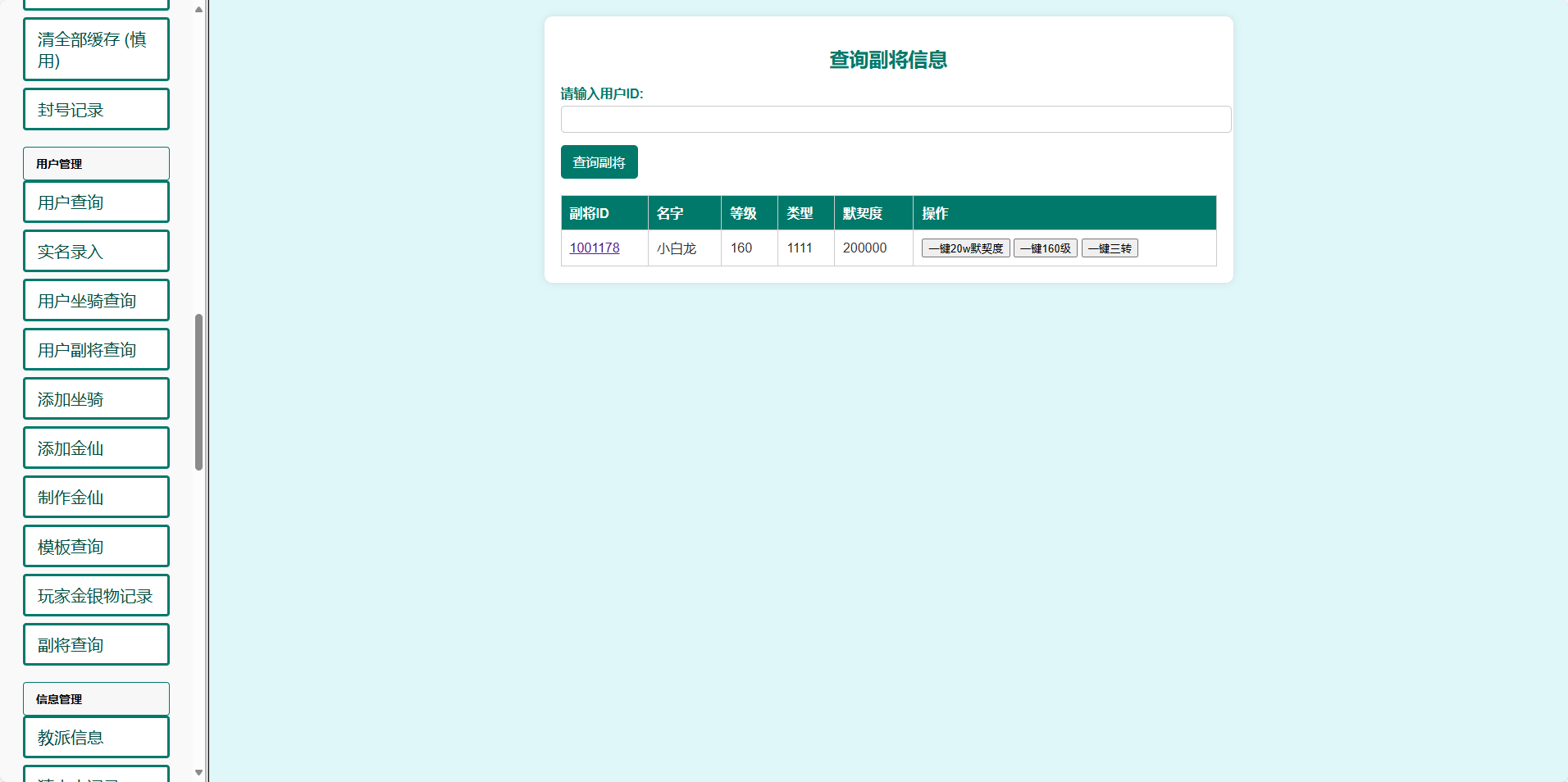Screen dimensions: 1568x782
Task: Select 用户坐骑查询 mount query
Action: pos(96,300)
